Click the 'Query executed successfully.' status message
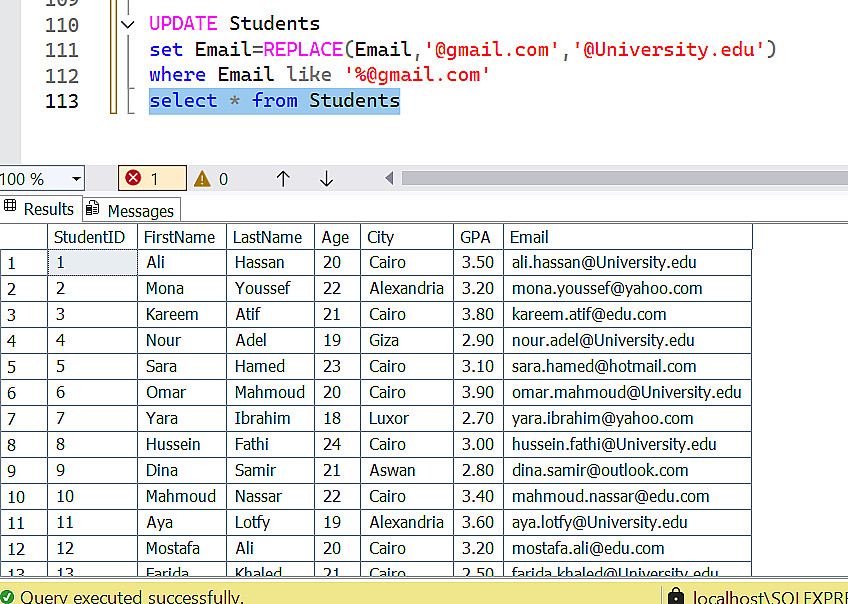This screenshot has height=604, width=848. click(132, 597)
